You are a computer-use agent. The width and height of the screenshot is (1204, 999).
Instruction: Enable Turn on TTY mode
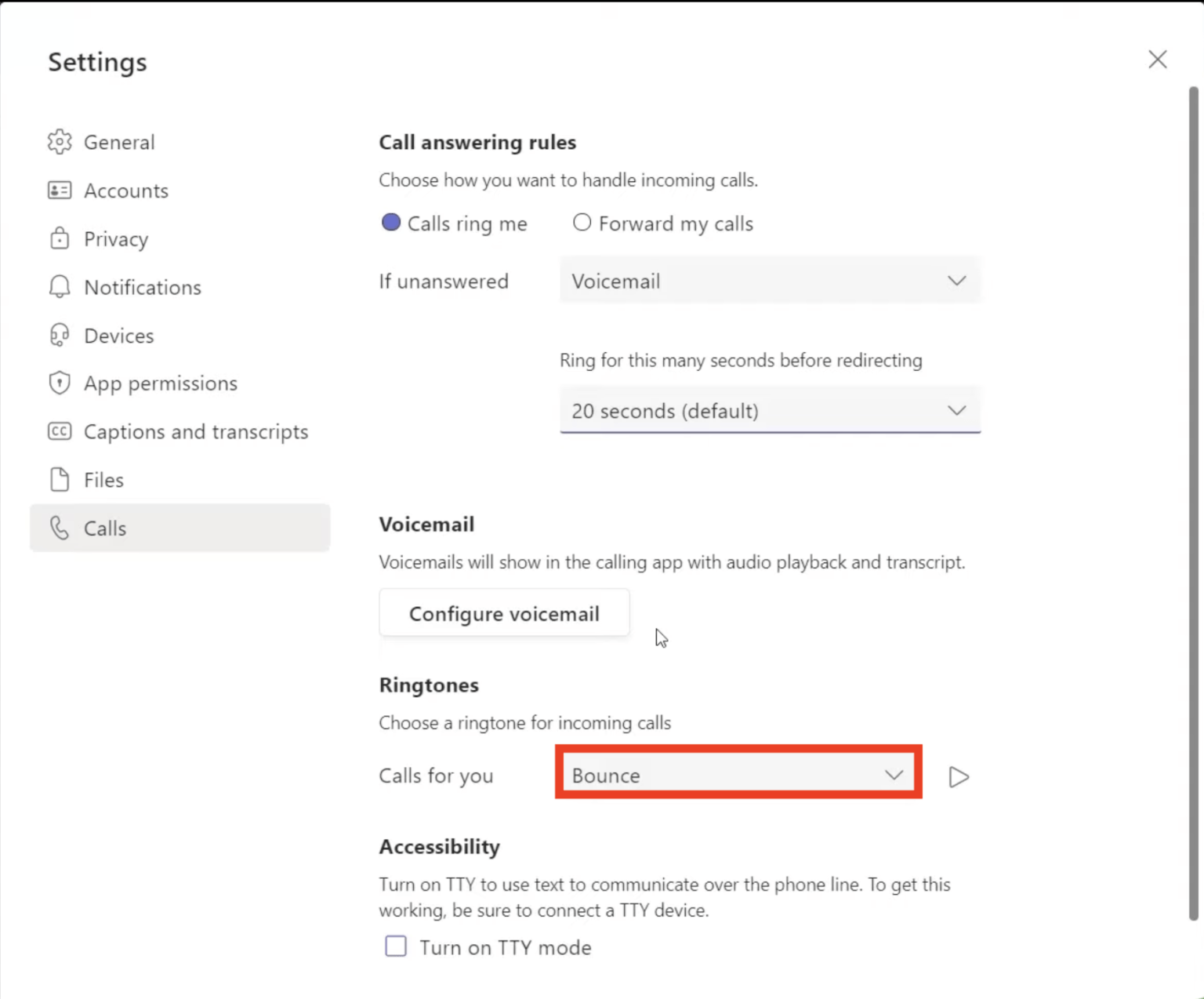pyautogui.click(x=395, y=946)
